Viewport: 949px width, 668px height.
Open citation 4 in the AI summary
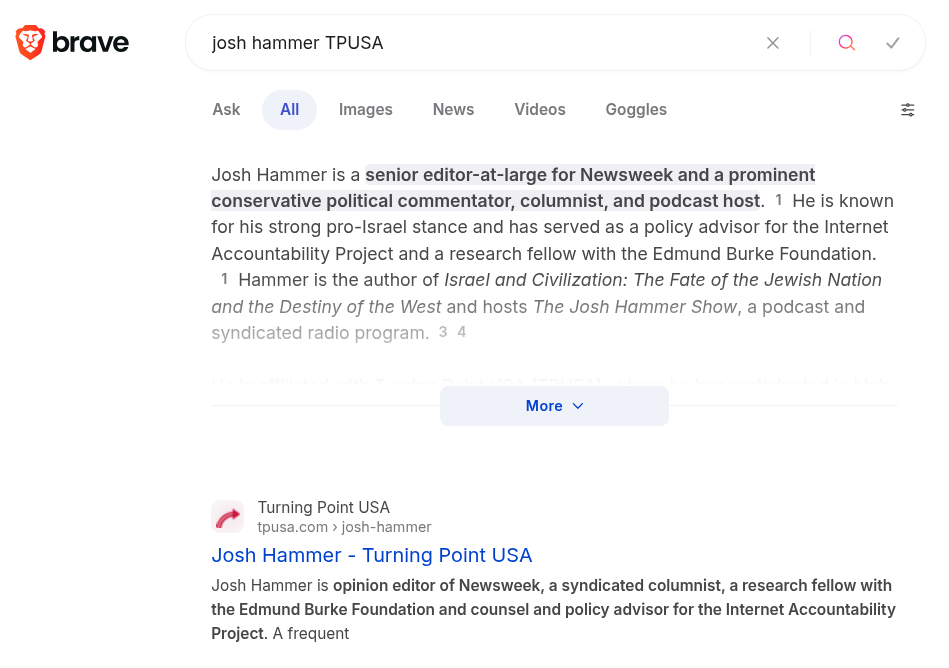[462, 332]
